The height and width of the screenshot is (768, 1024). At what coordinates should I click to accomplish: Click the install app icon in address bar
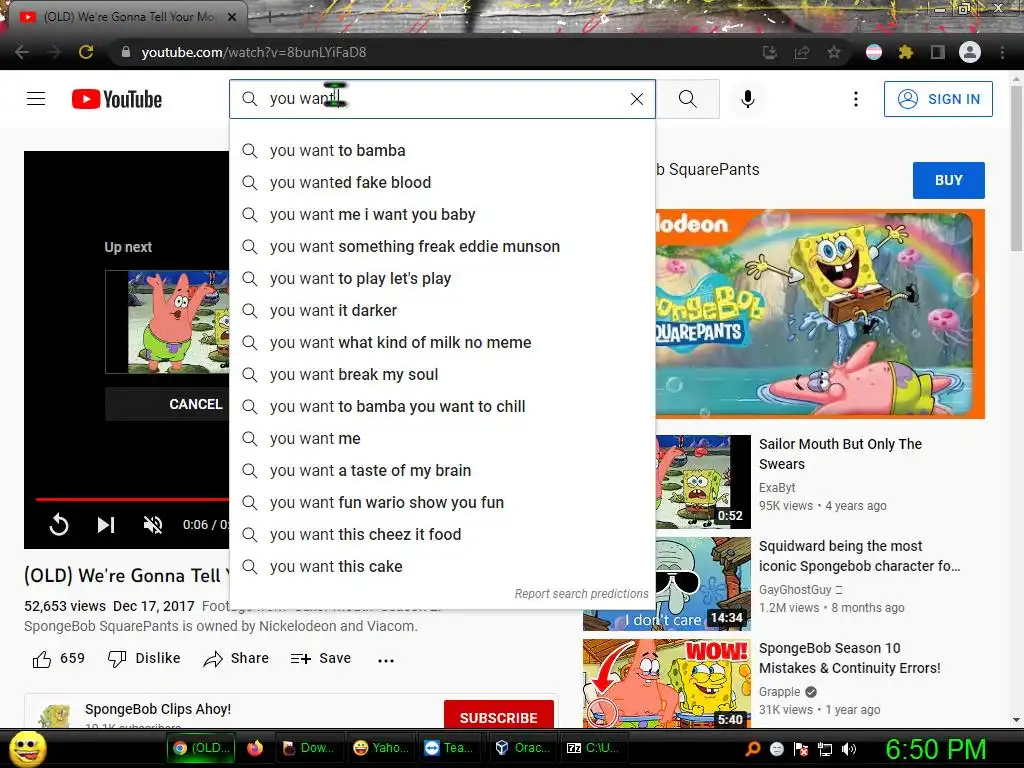click(x=770, y=52)
